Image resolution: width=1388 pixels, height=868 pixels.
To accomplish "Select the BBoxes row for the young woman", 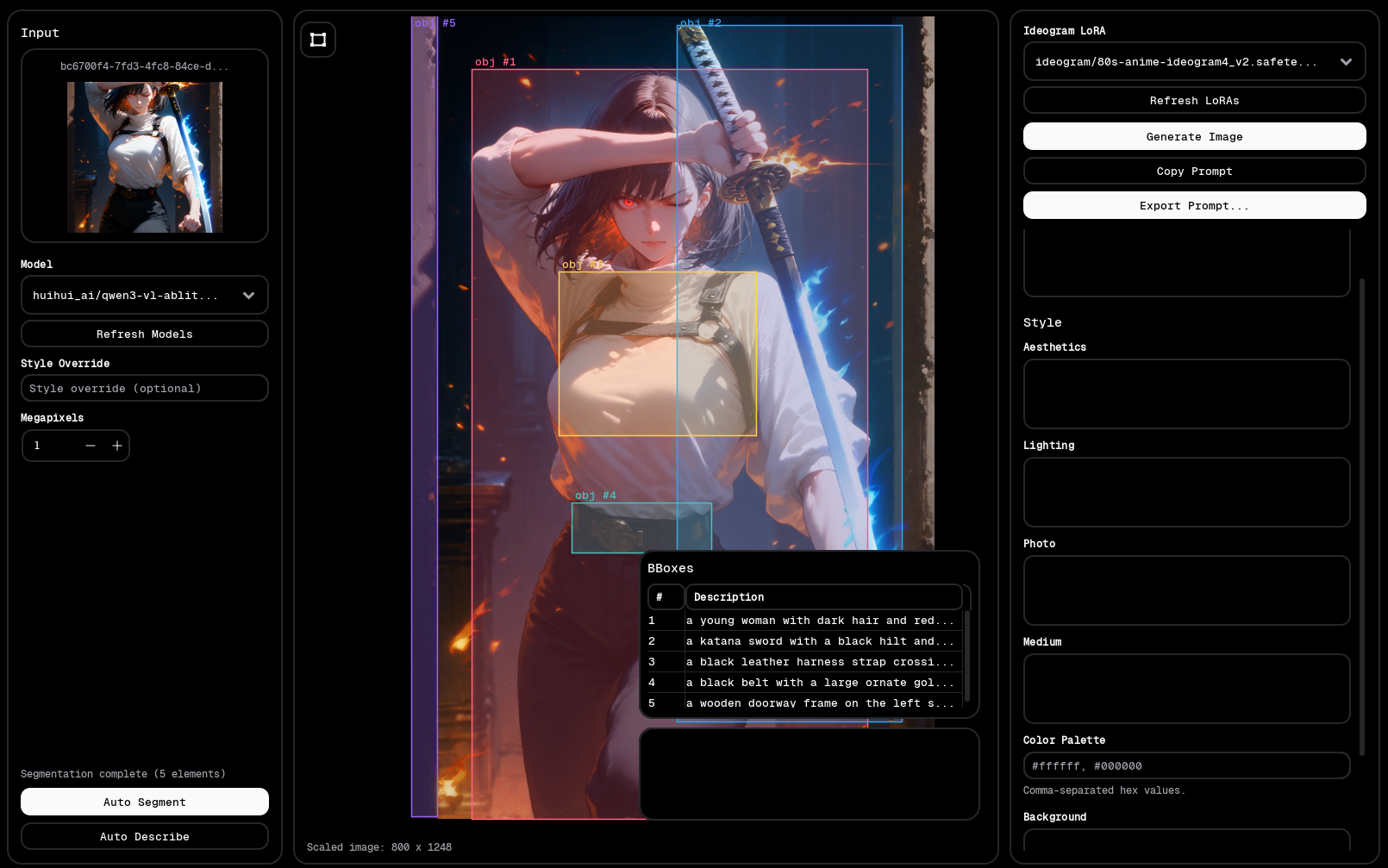I will click(x=803, y=621).
